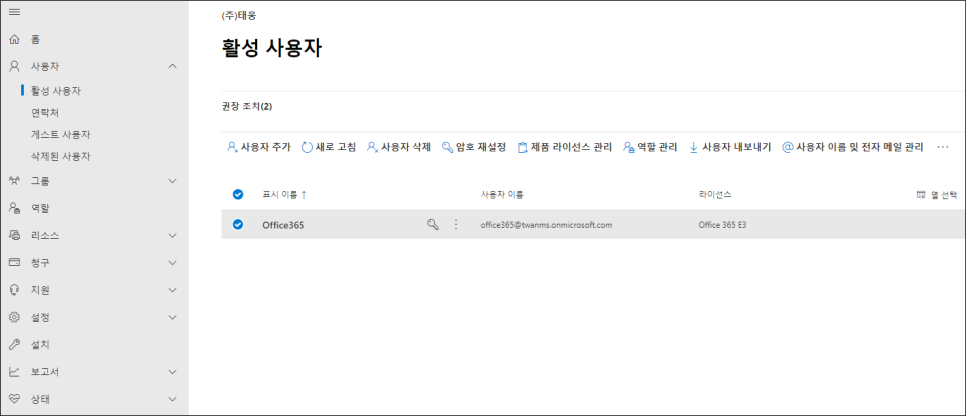The height and width of the screenshot is (416, 966).
Task: Click office365@twanms.onmicrosoft.com cell
Action: 546,225
